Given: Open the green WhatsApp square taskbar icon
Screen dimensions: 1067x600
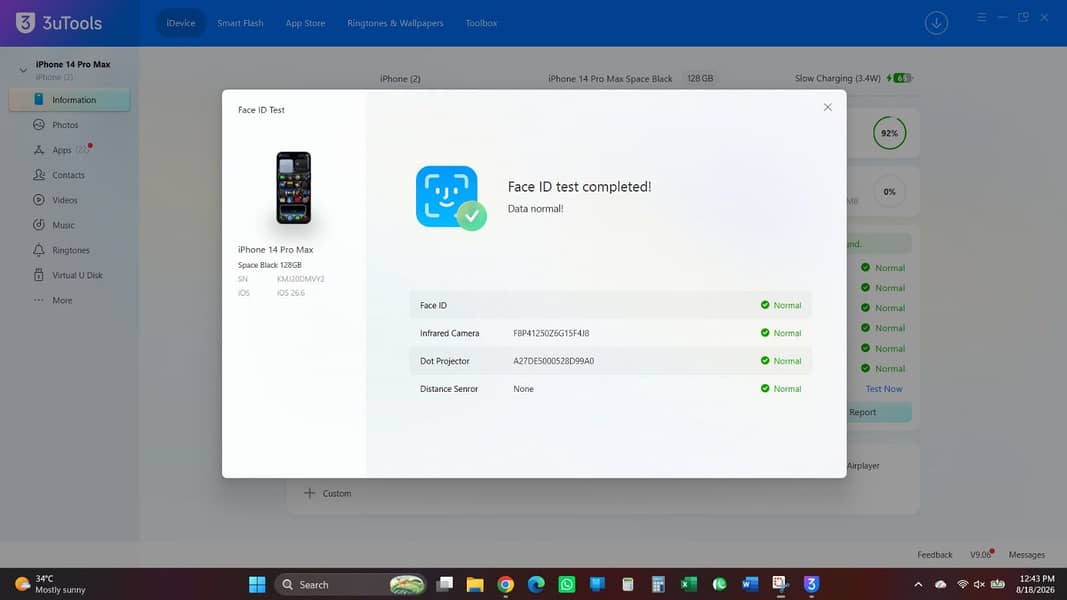Looking at the screenshot, I should [566, 584].
